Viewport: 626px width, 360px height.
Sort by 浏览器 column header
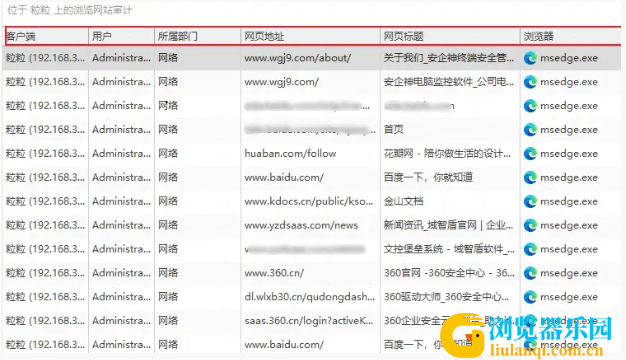tap(571, 36)
